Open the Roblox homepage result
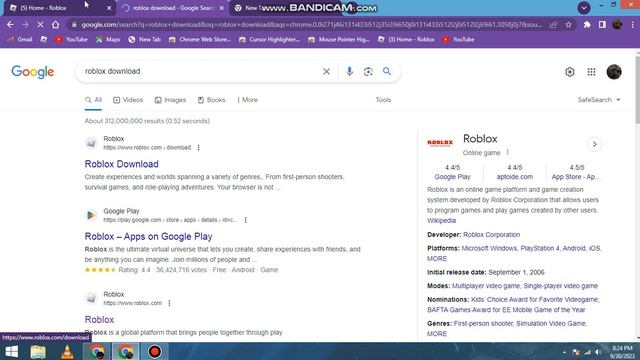The width and height of the screenshot is (640, 360). pos(99,320)
